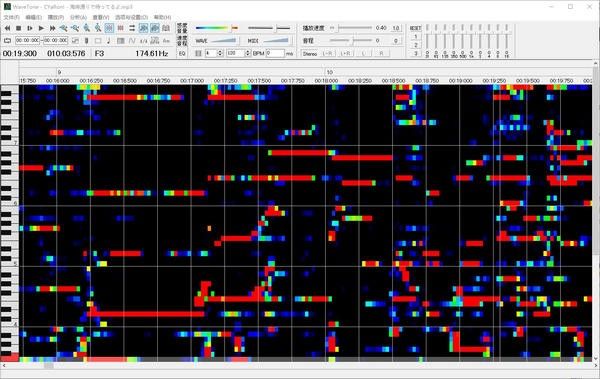Open the 文件(F) menu

click(11, 17)
